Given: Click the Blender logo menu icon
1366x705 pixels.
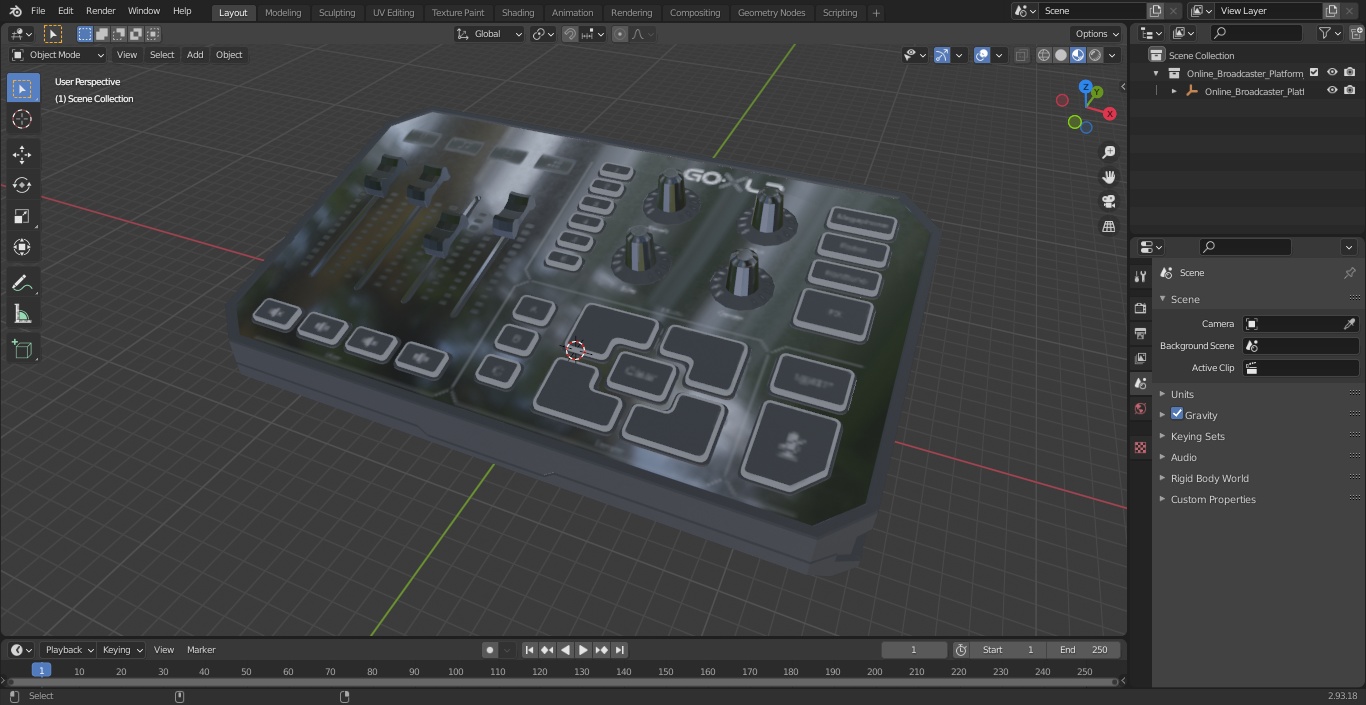Looking at the screenshot, I should [x=15, y=11].
